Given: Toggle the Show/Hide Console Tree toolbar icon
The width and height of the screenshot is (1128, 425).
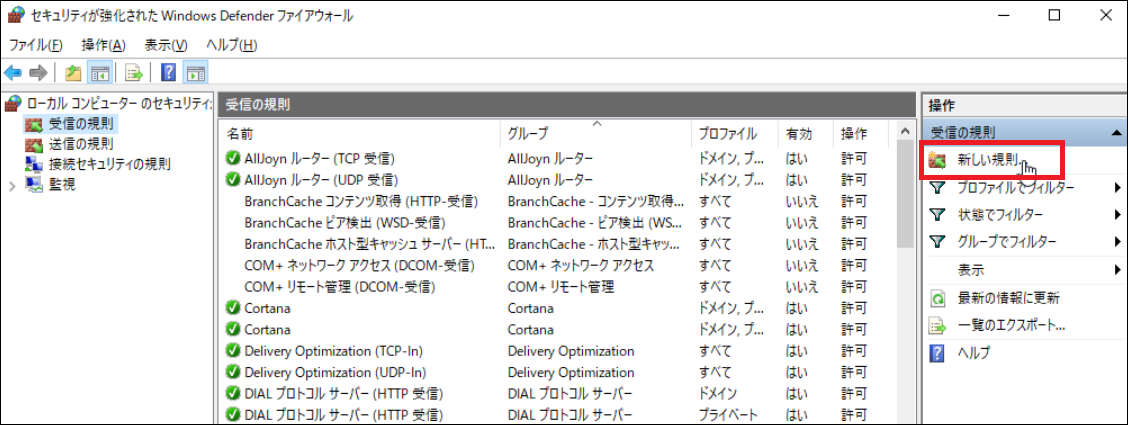Looking at the screenshot, I should tap(100, 72).
